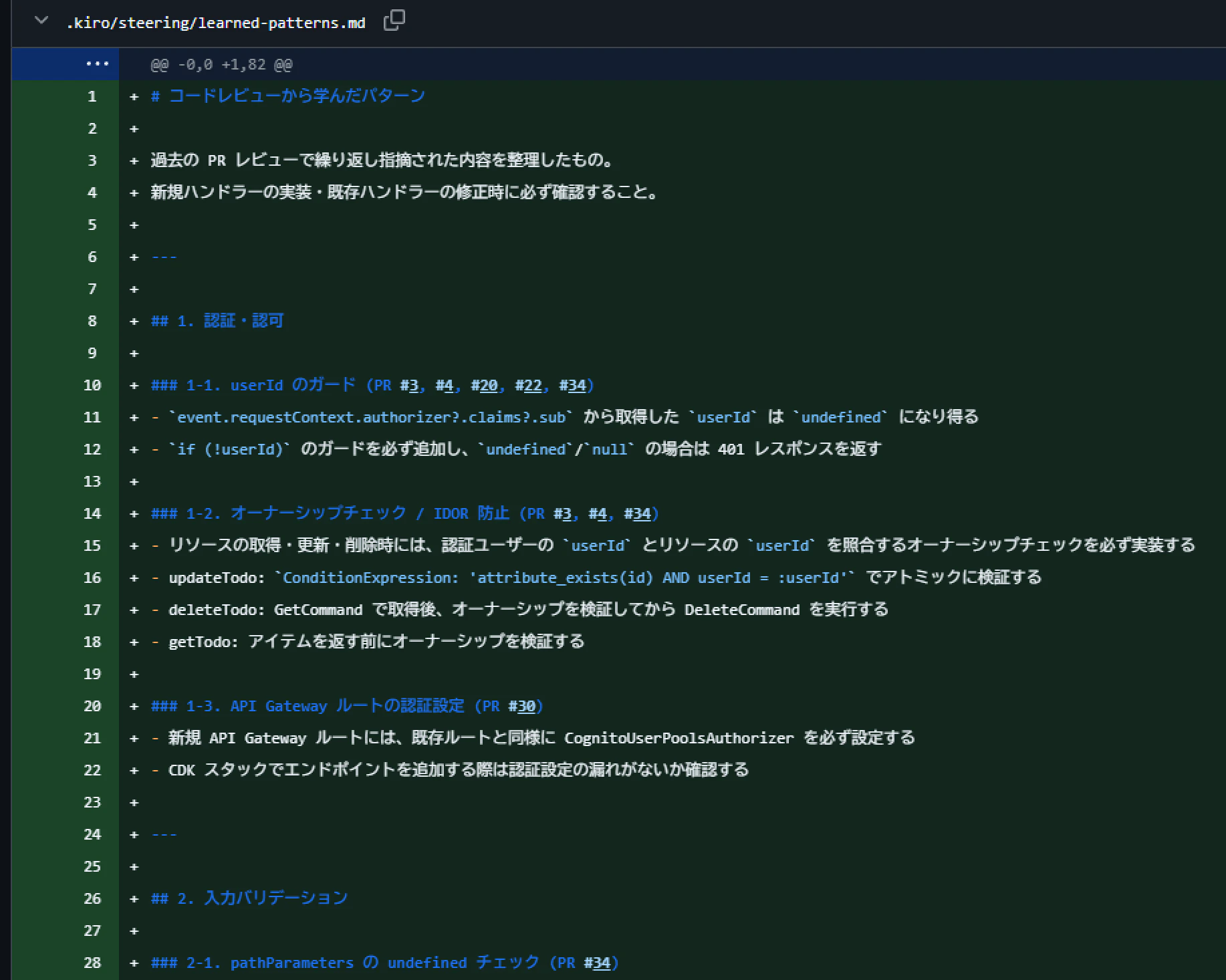Click the title heading 'コードレビューから学んだパターン'
1226x980 pixels.
(x=297, y=96)
